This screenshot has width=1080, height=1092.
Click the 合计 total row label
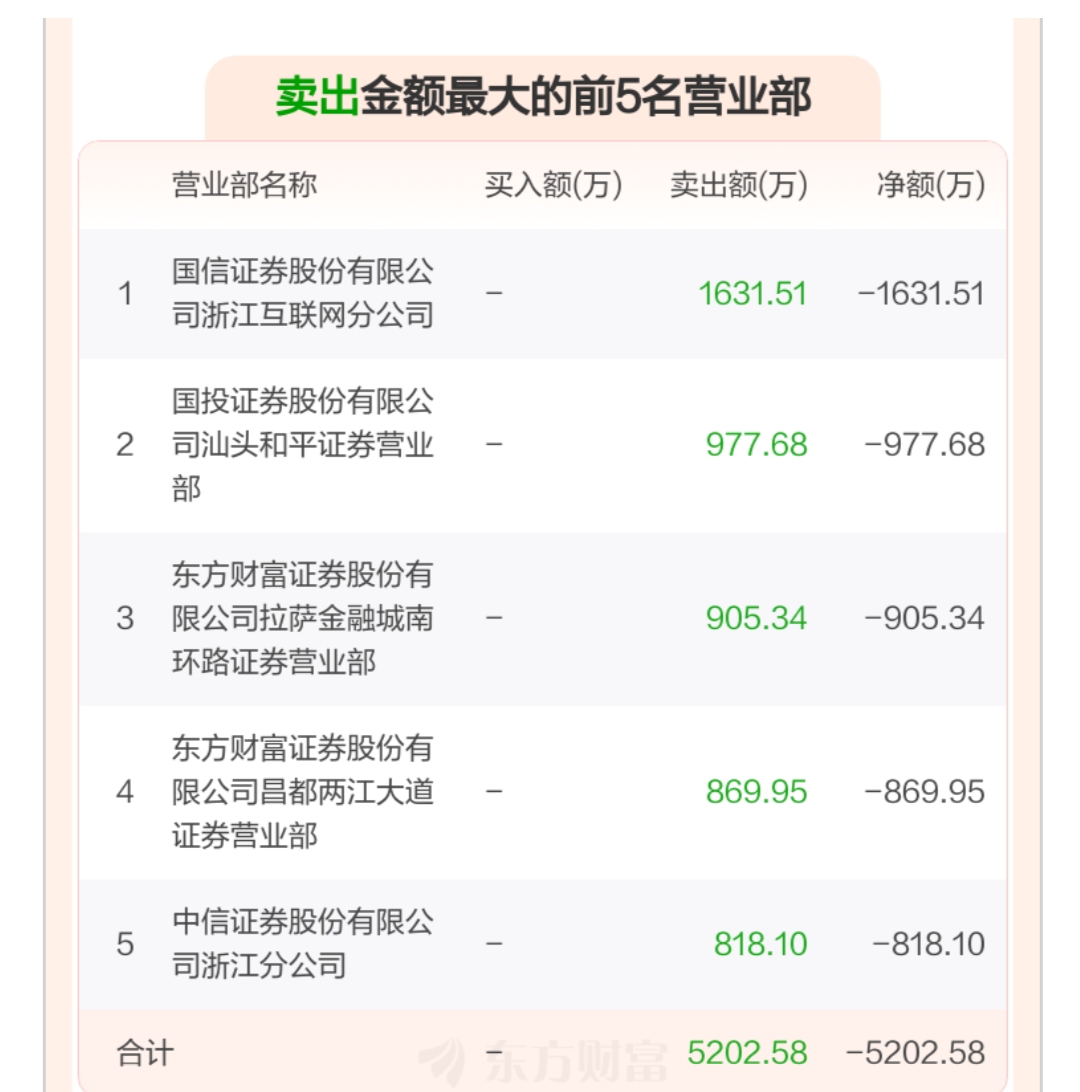tap(145, 1053)
